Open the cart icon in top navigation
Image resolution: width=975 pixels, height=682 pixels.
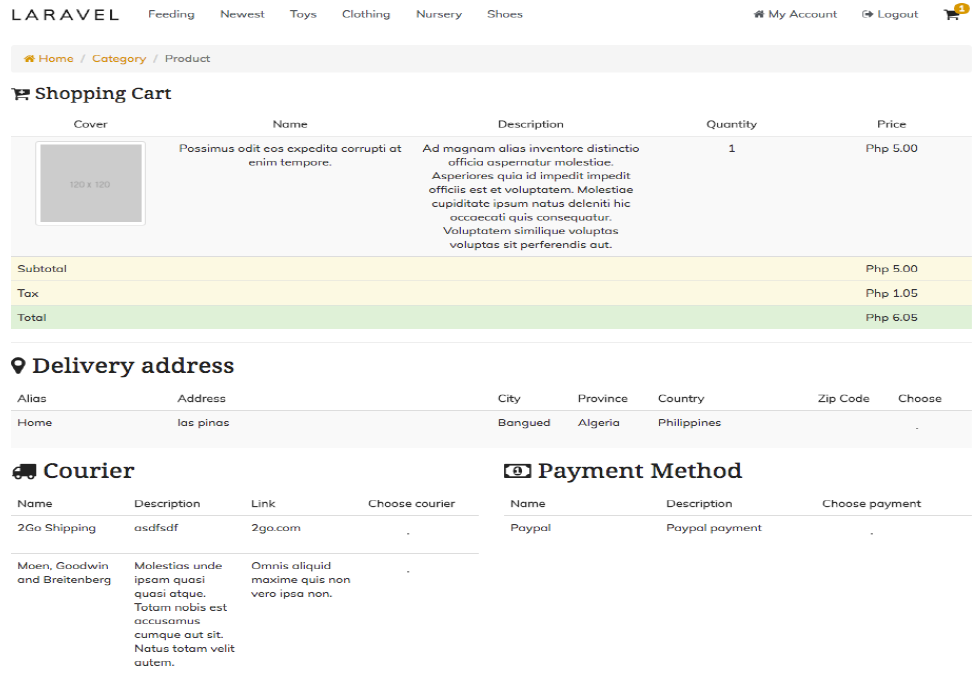[950, 15]
